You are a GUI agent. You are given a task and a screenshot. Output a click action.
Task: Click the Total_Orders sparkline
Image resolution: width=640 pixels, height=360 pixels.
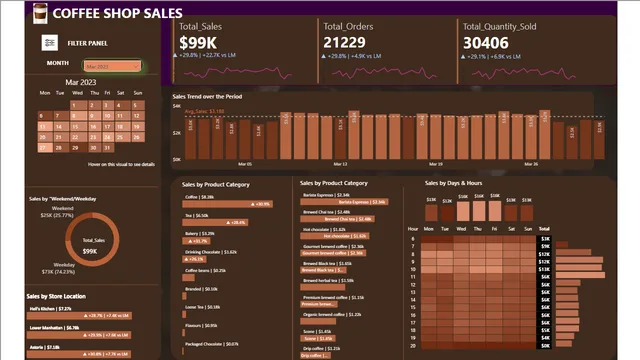[384, 73]
